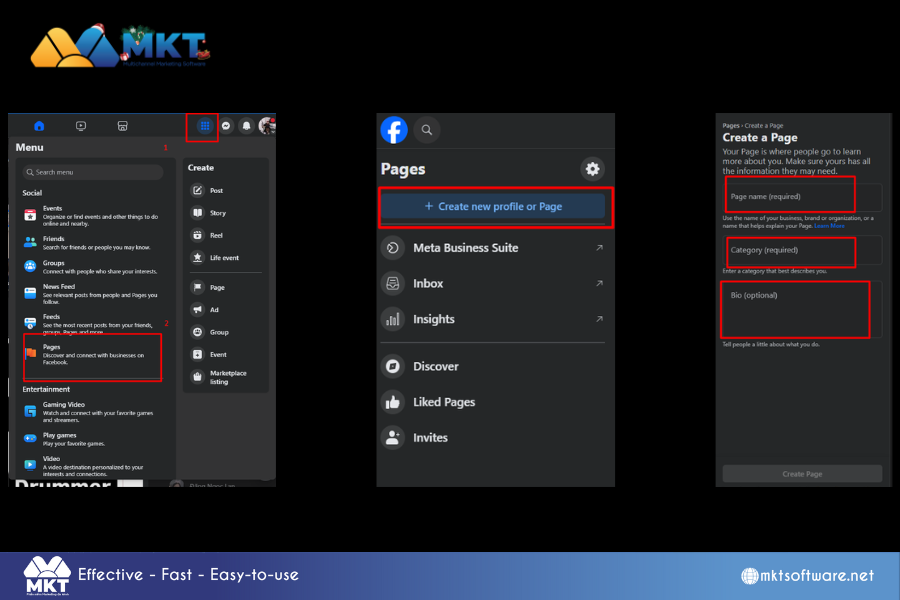Open the Pages Inbox

click(x=493, y=284)
